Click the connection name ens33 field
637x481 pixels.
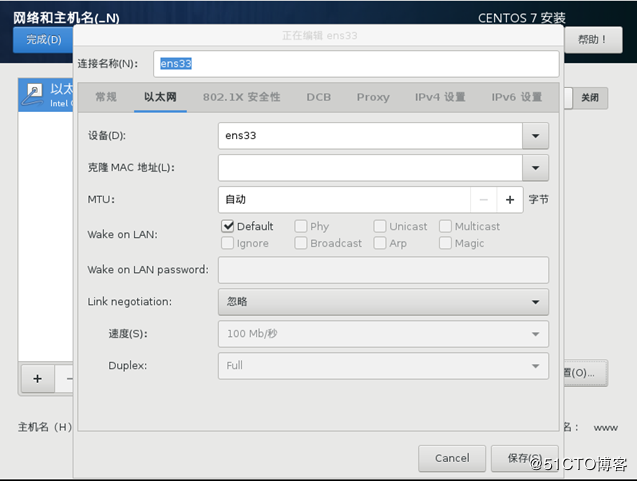tap(356, 64)
